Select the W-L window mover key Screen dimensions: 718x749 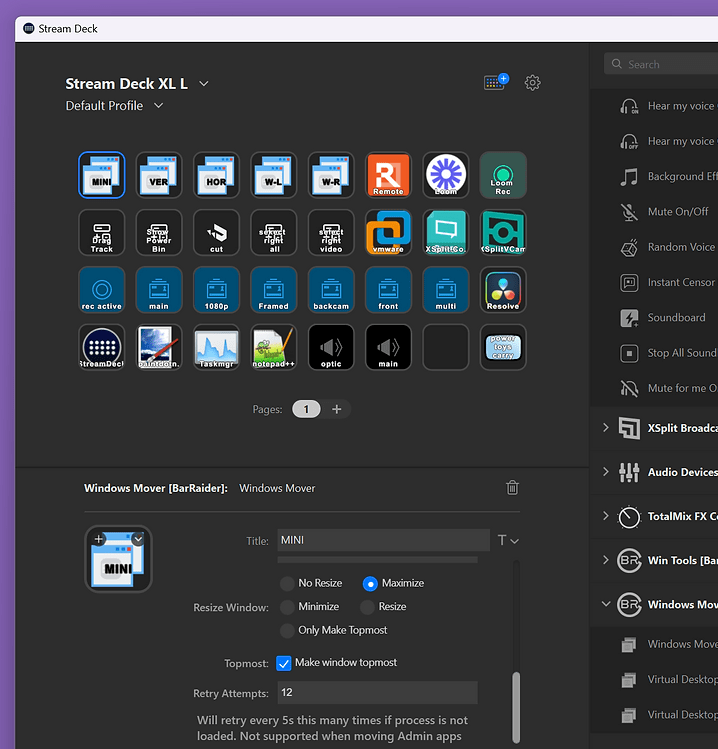click(274, 175)
